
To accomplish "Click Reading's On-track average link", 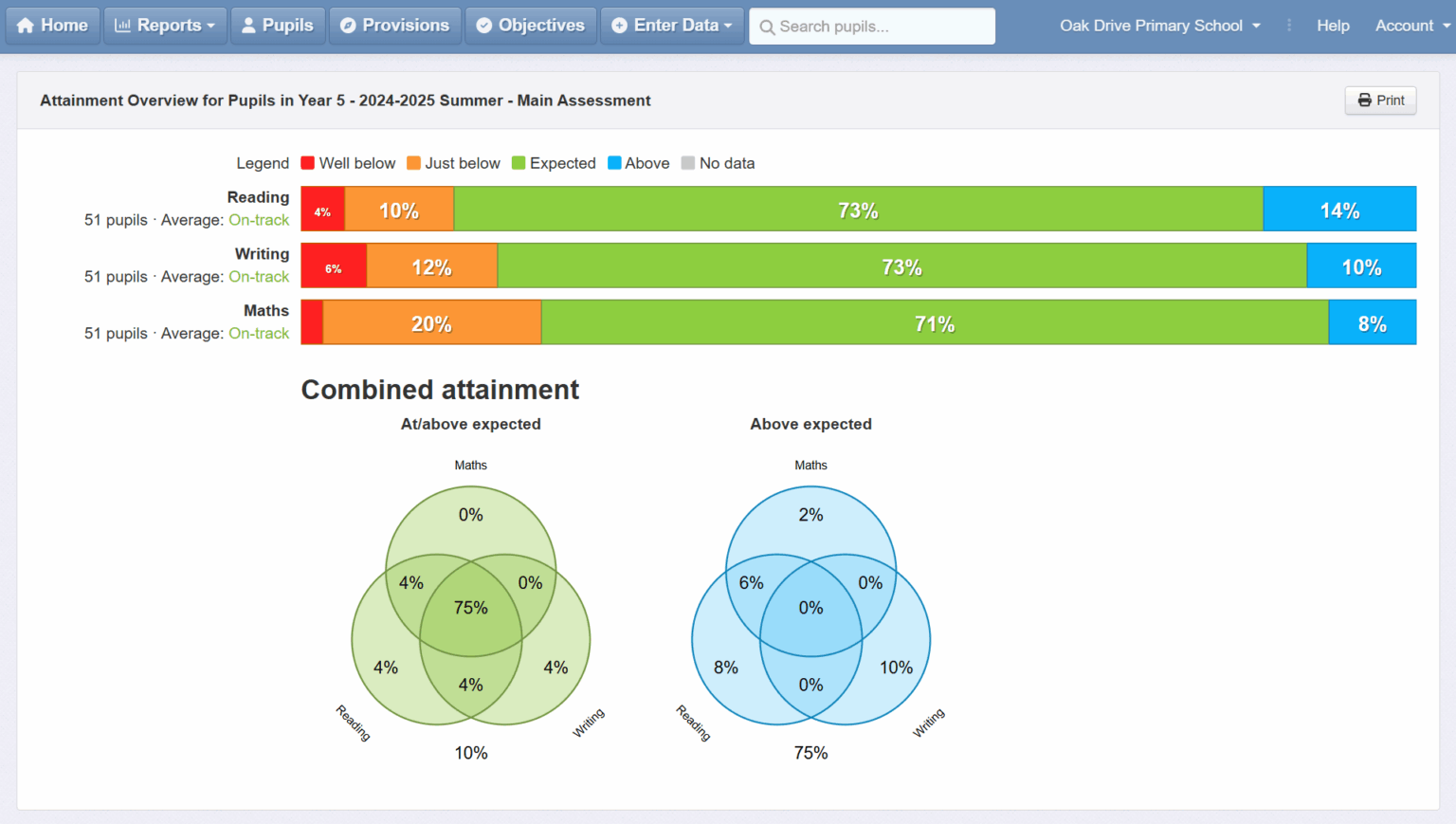I will 259,220.
